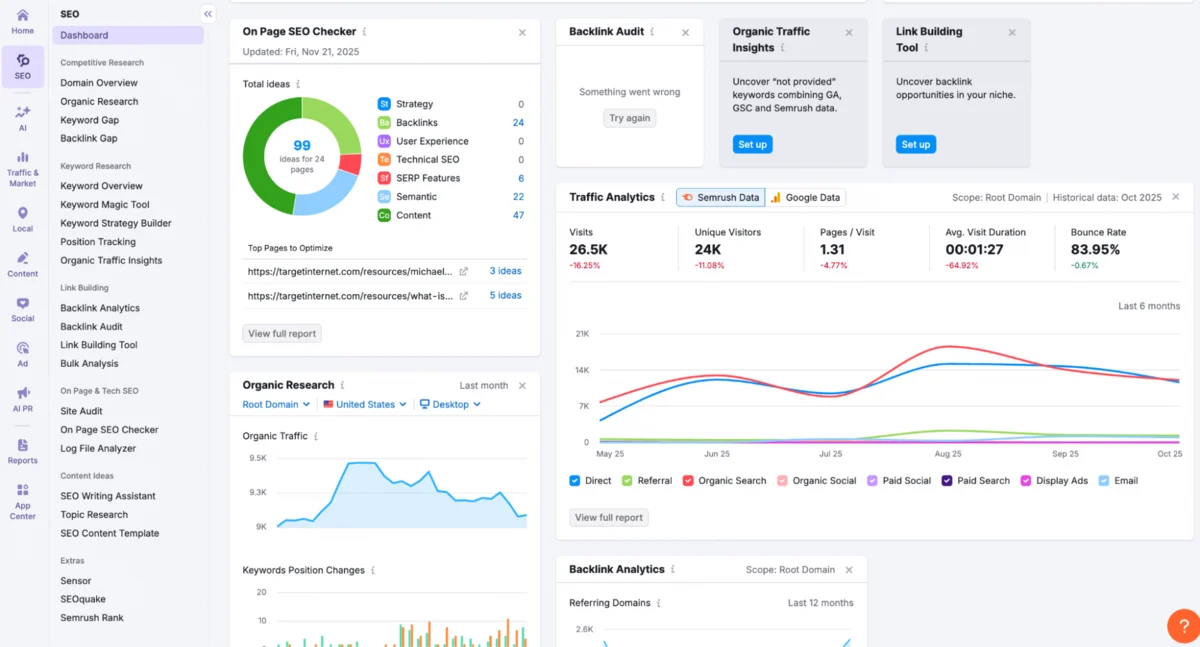Open SEO Writing Assistant in sidebar
Image resolution: width=1200 pixels, height=647 pixels.
[108, 496]
